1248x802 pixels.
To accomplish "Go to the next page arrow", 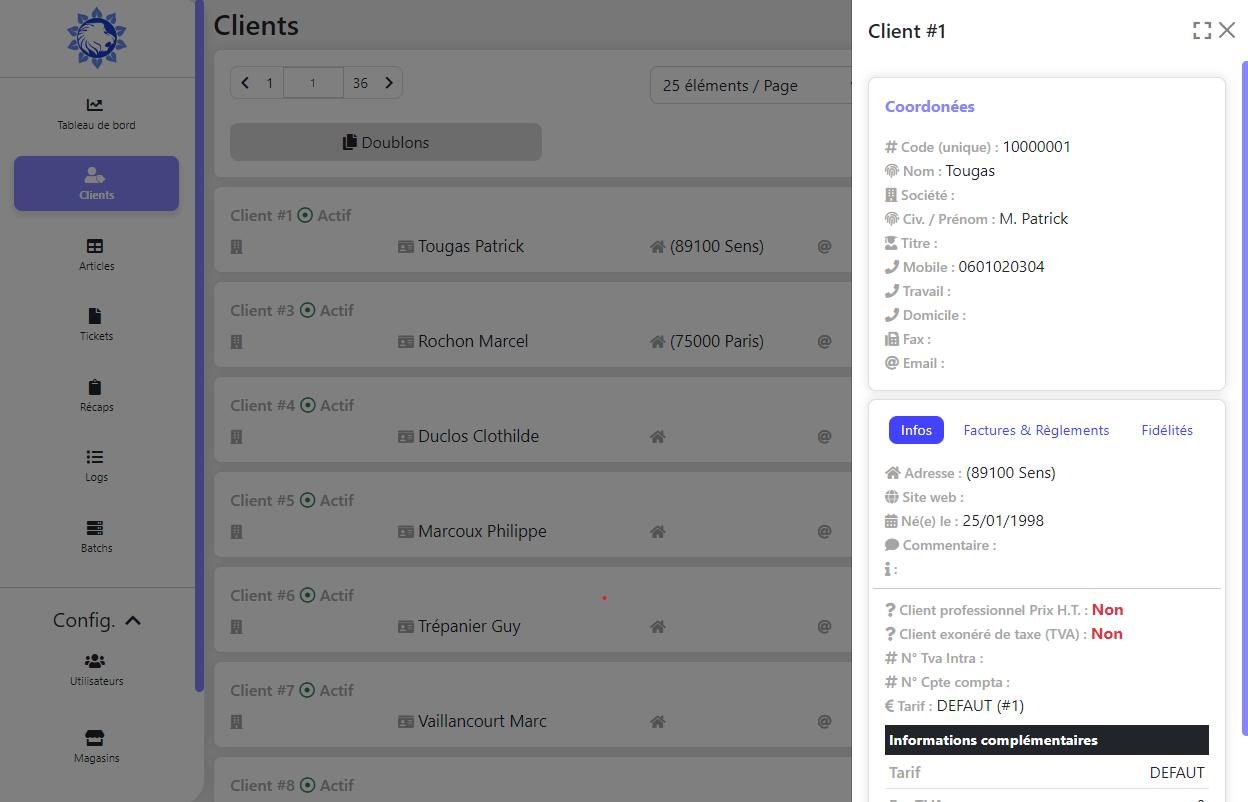I will [x=389, y=83].
